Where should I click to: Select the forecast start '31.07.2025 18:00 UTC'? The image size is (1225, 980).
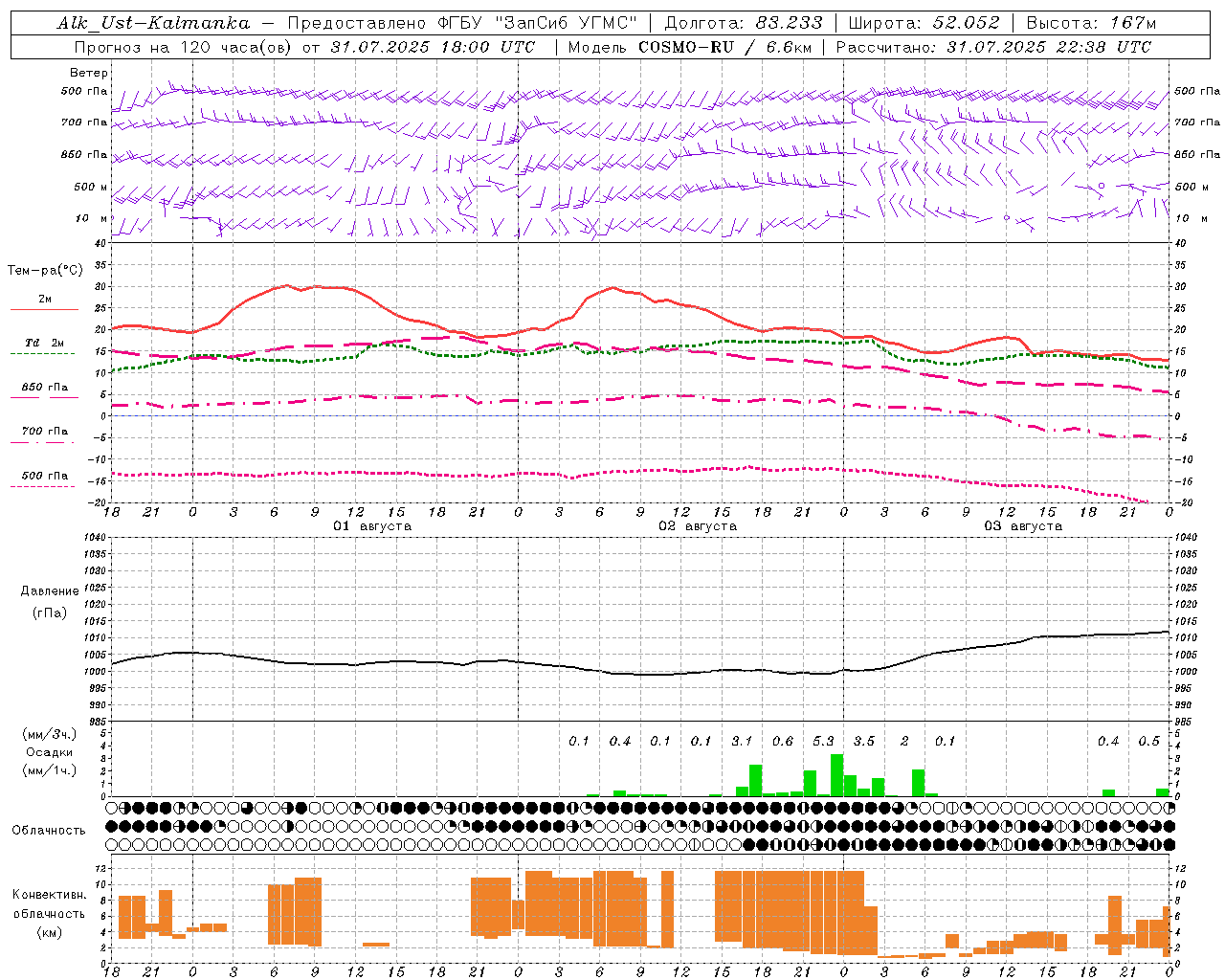433,47
